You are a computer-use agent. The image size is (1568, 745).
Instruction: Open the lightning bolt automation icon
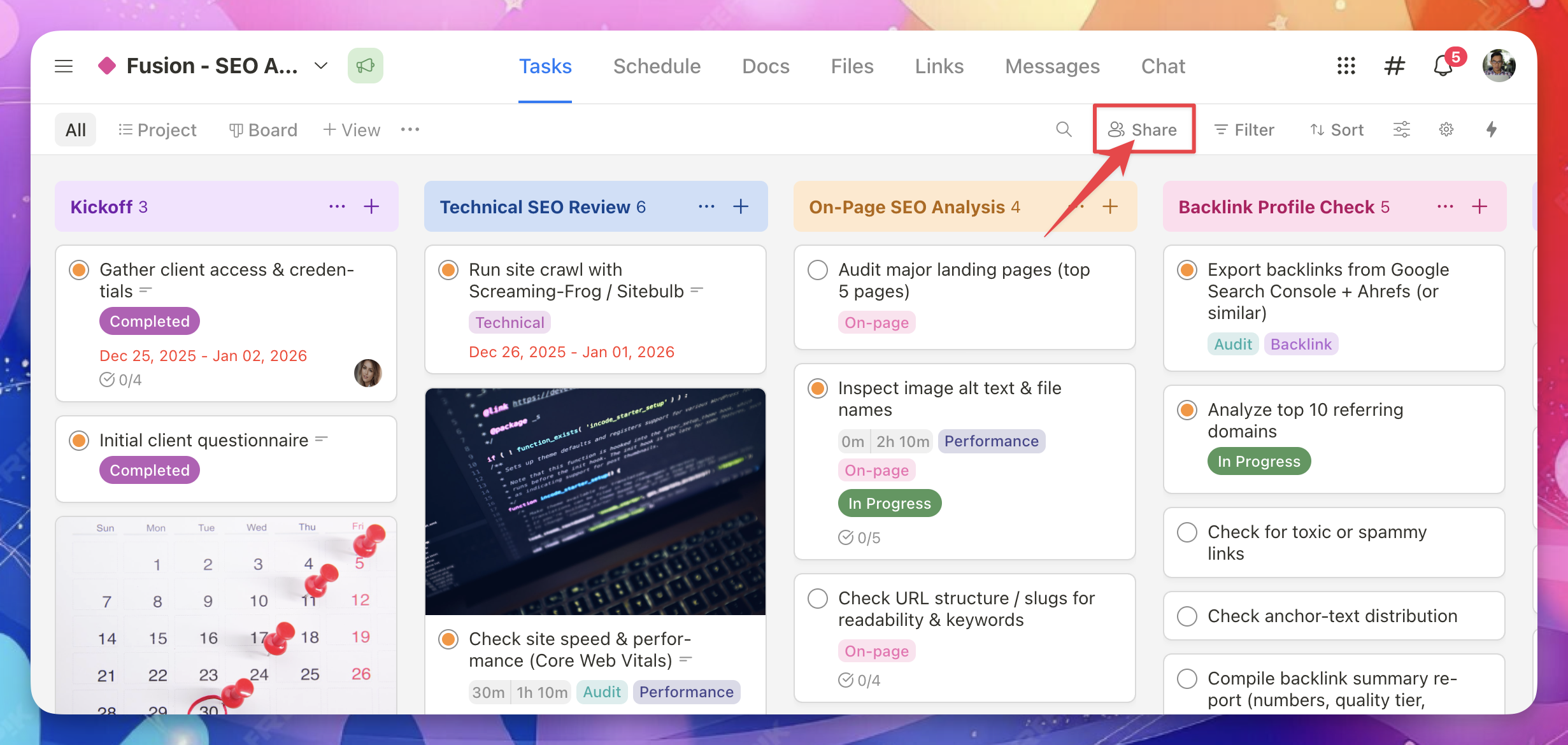coord(1492,130)
